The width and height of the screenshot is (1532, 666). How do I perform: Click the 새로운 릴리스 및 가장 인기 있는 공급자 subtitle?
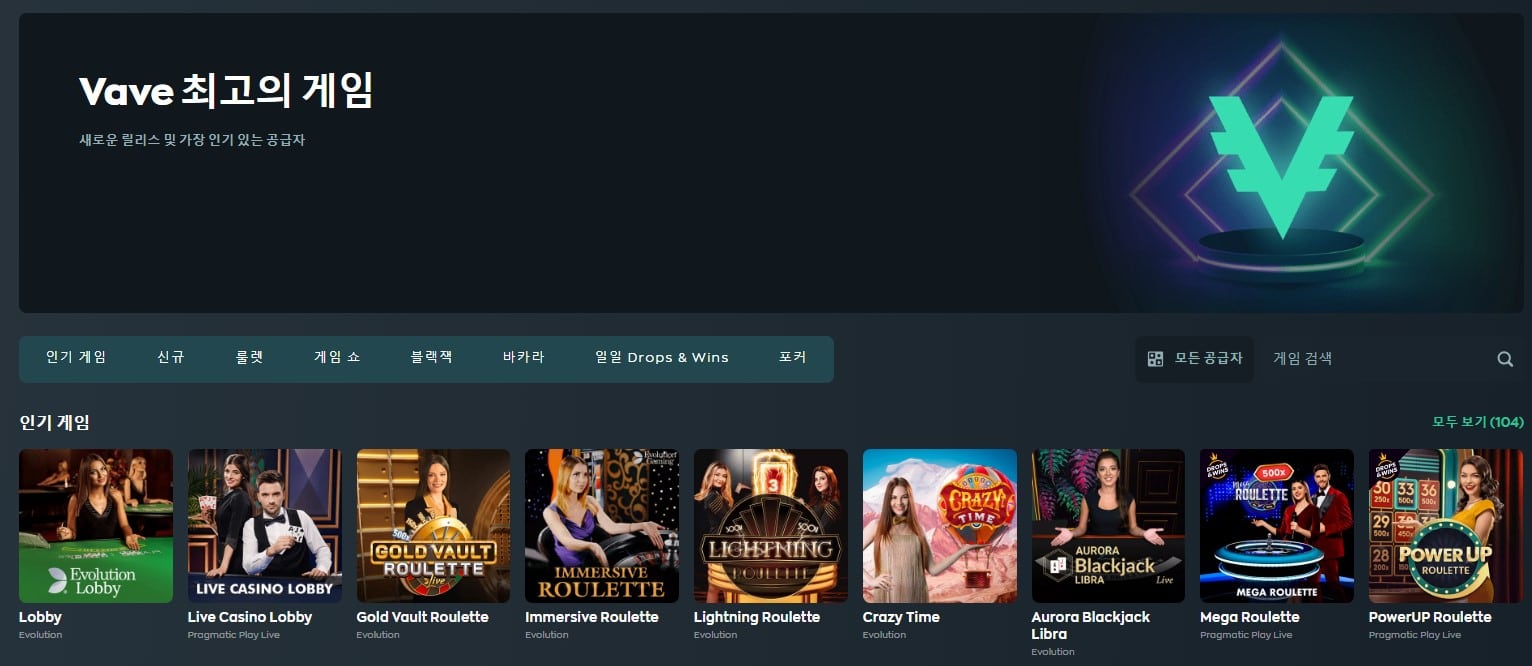tap(192, 140)
